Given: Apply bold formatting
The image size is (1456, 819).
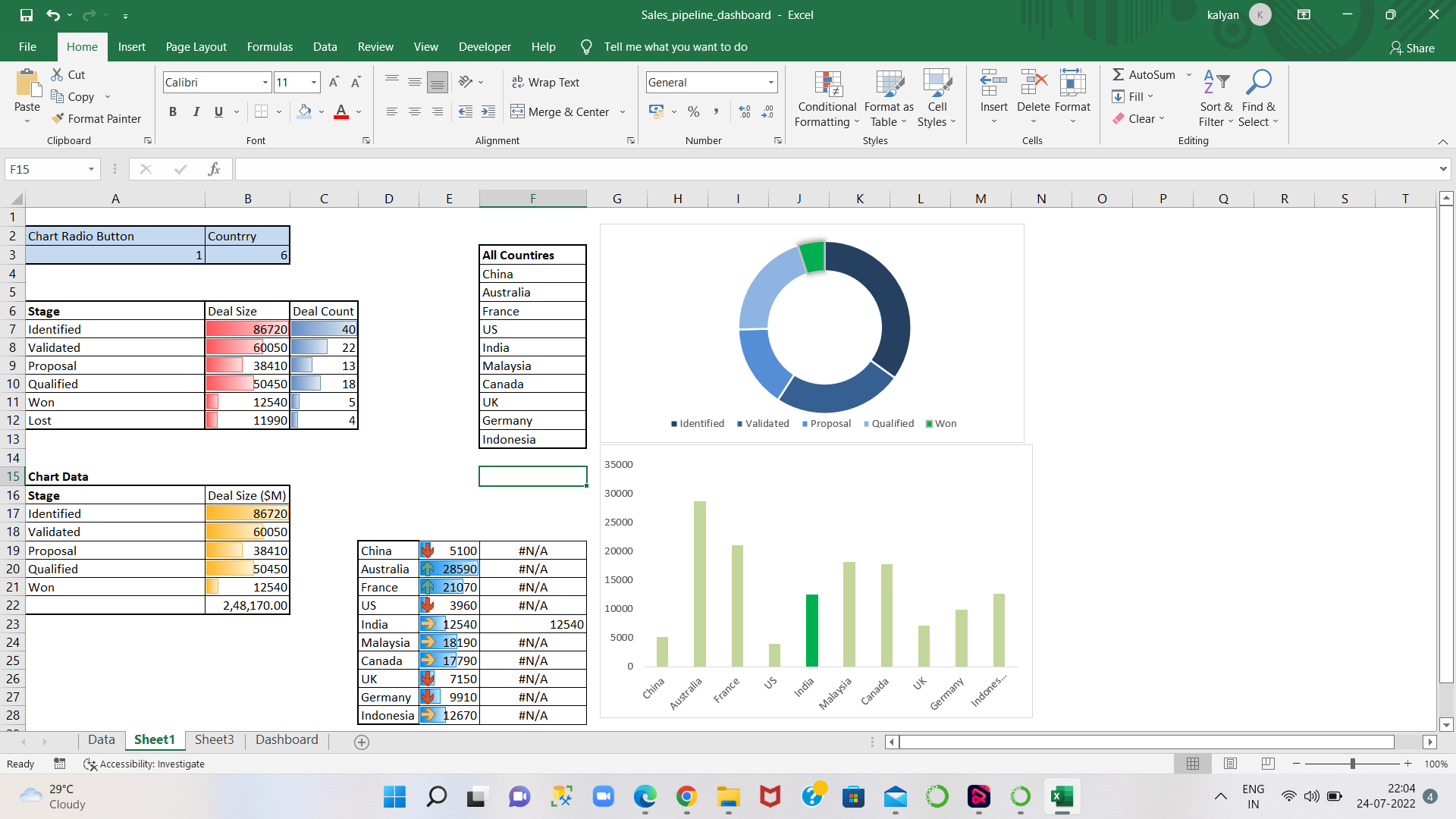Looking at the screenshot, I should click(172, 111).
